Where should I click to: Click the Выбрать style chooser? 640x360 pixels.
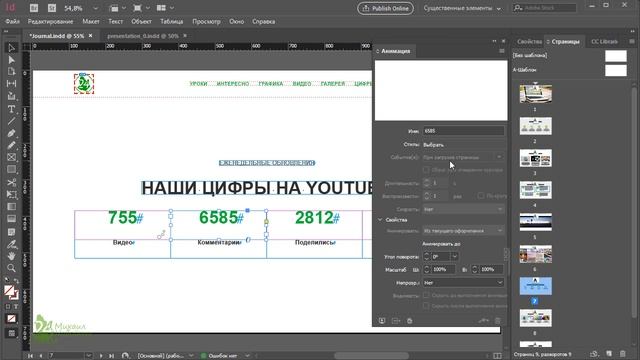click(x=433, y=144)
